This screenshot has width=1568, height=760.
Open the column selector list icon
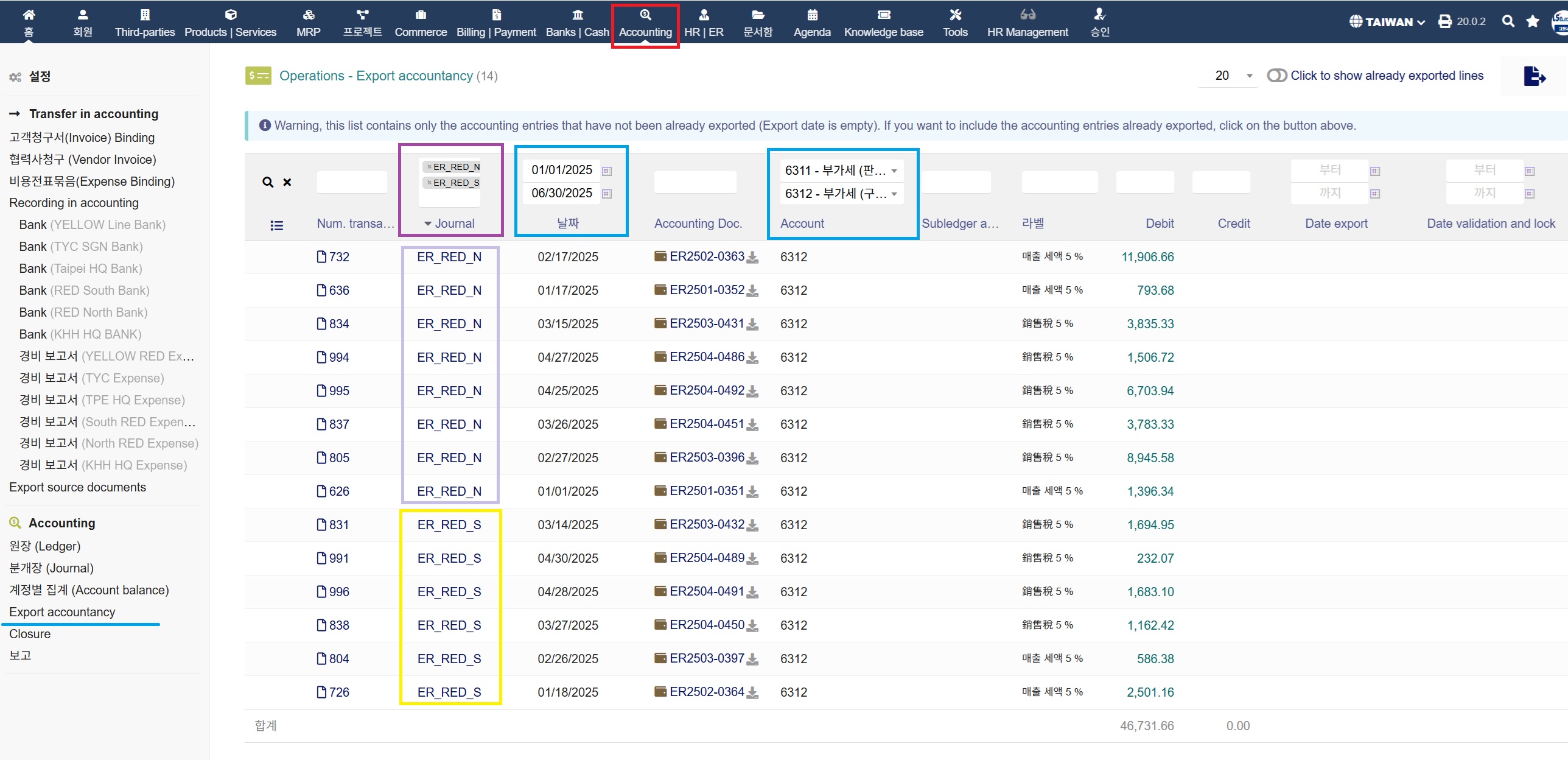[x=276, y=225]
